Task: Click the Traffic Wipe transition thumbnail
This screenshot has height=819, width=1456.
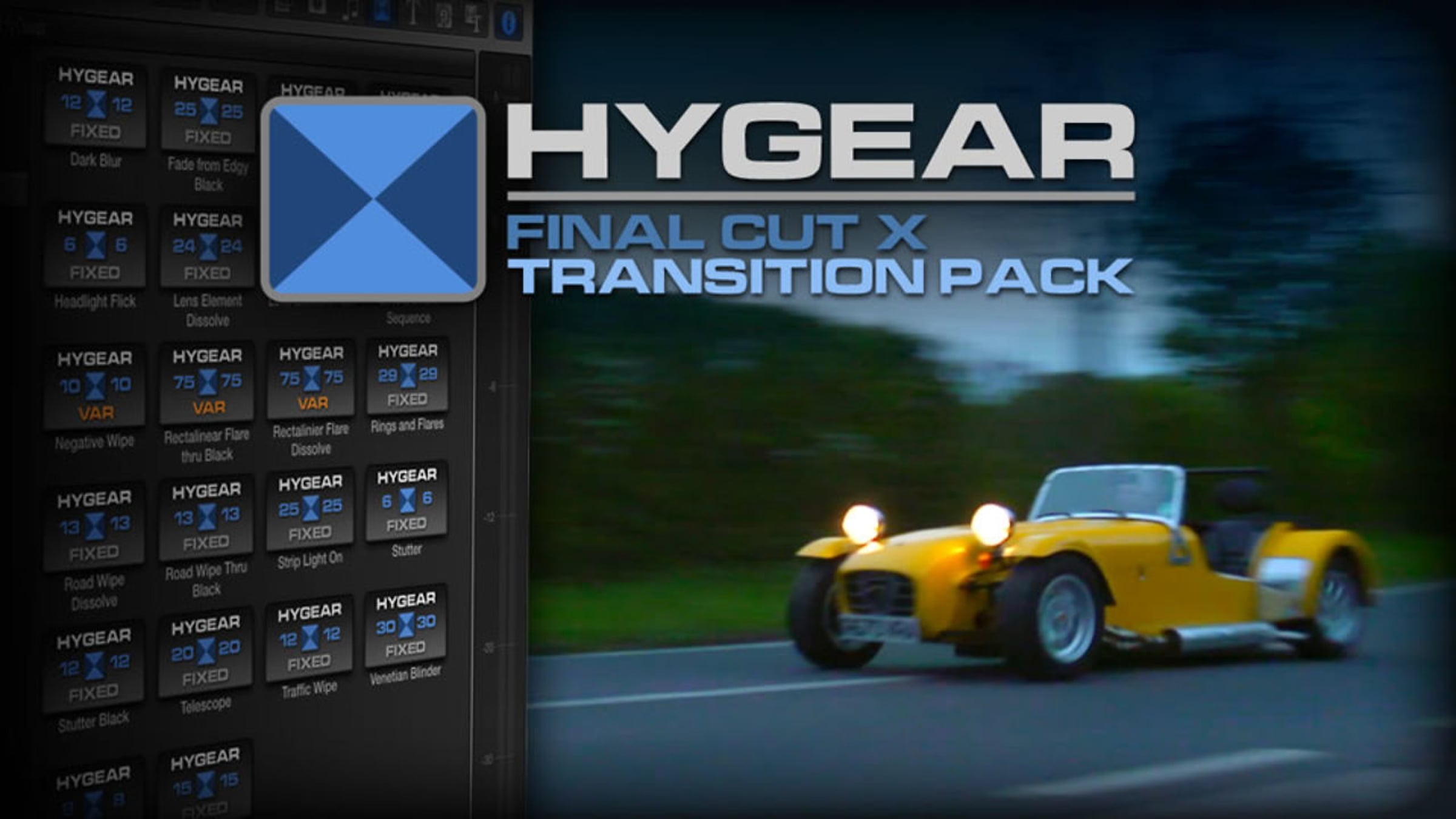Action: (309, 638)
